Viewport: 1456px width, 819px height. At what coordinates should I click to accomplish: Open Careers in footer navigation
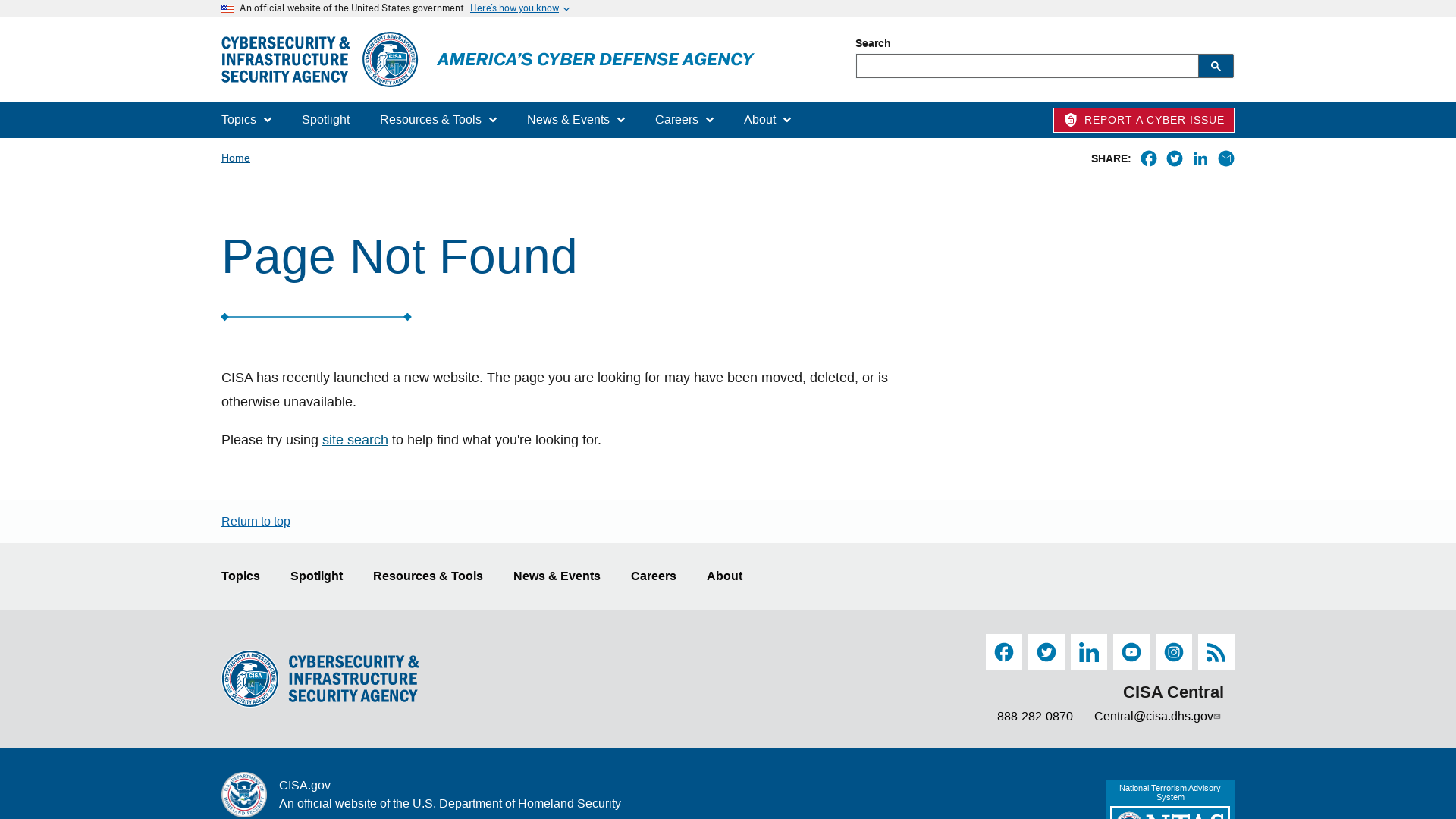click(x=654, y=576)
